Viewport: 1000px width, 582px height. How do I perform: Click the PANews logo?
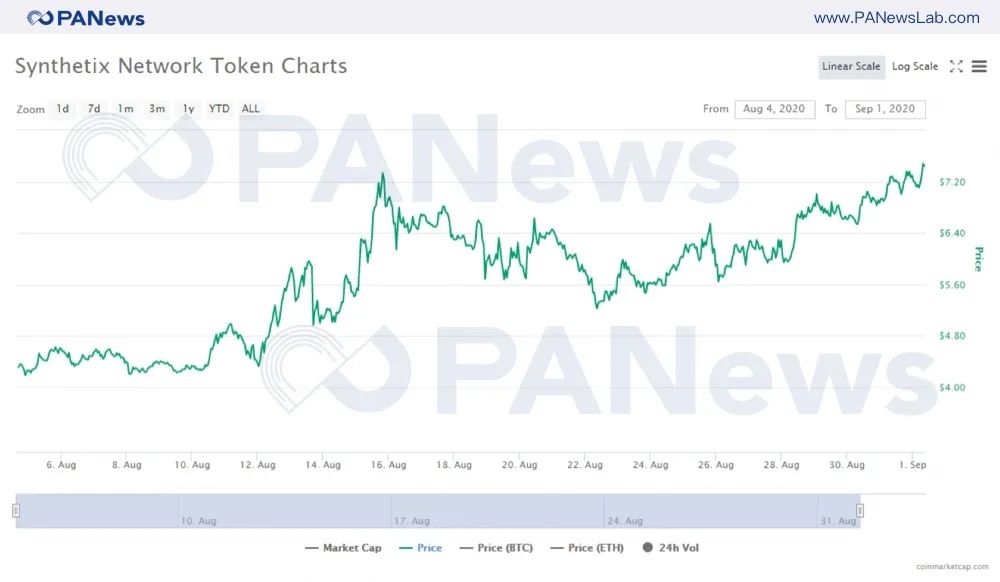86,18
